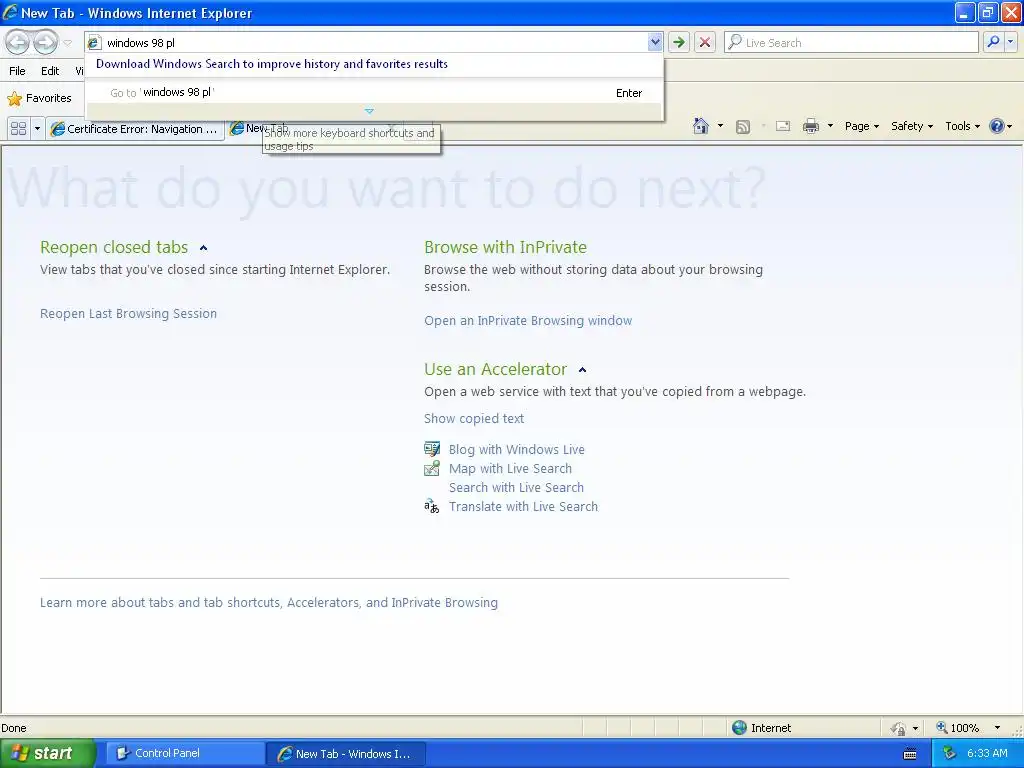Open the search provider dropdown arrow
1024x768 pixels.
pos(1010,42)
